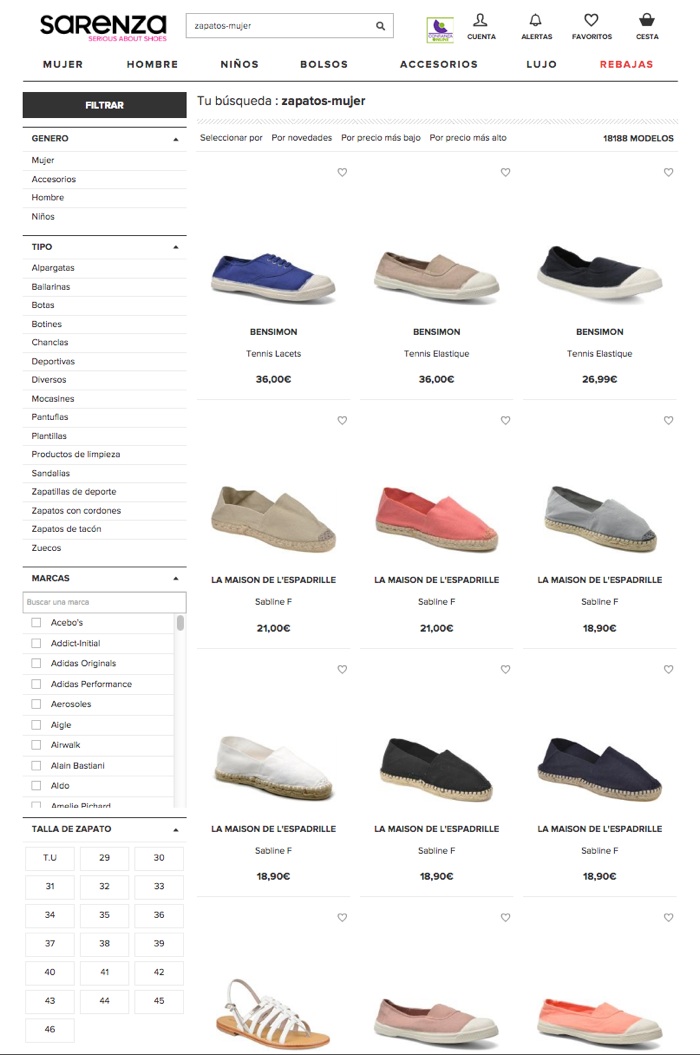This screenshot has height=1055, width=700.
Task: Click the Confianza Online badge
Action: point(440,30)
